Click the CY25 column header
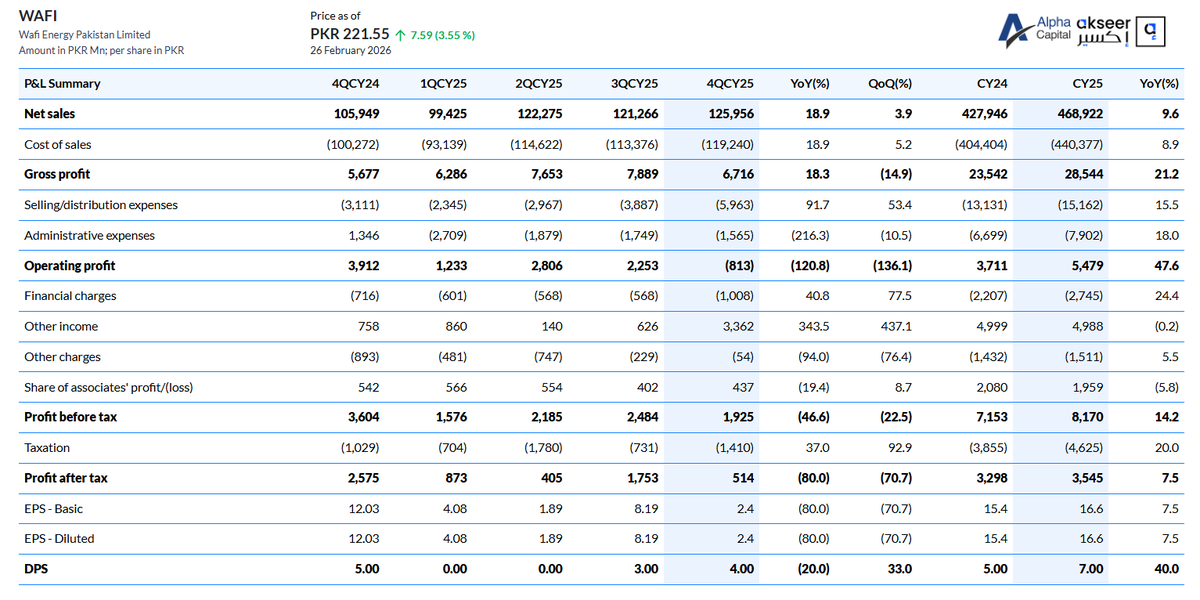 [x=1087, y=84]
